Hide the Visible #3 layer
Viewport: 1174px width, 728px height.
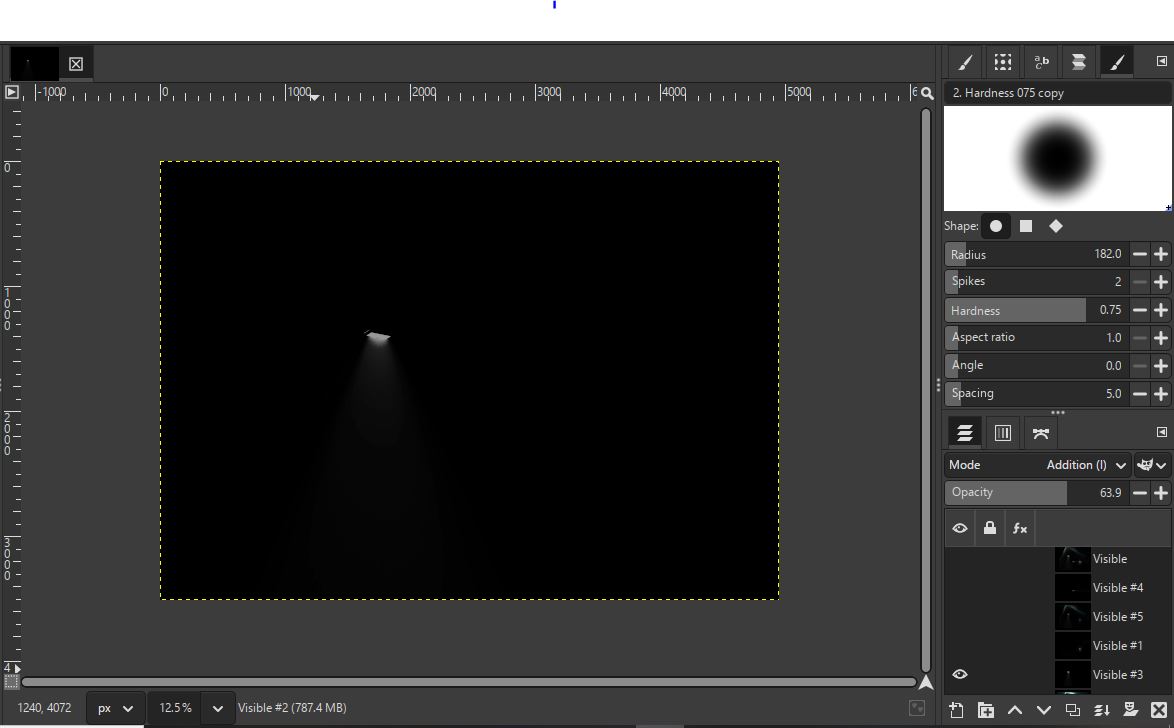(x=960, y=675)
